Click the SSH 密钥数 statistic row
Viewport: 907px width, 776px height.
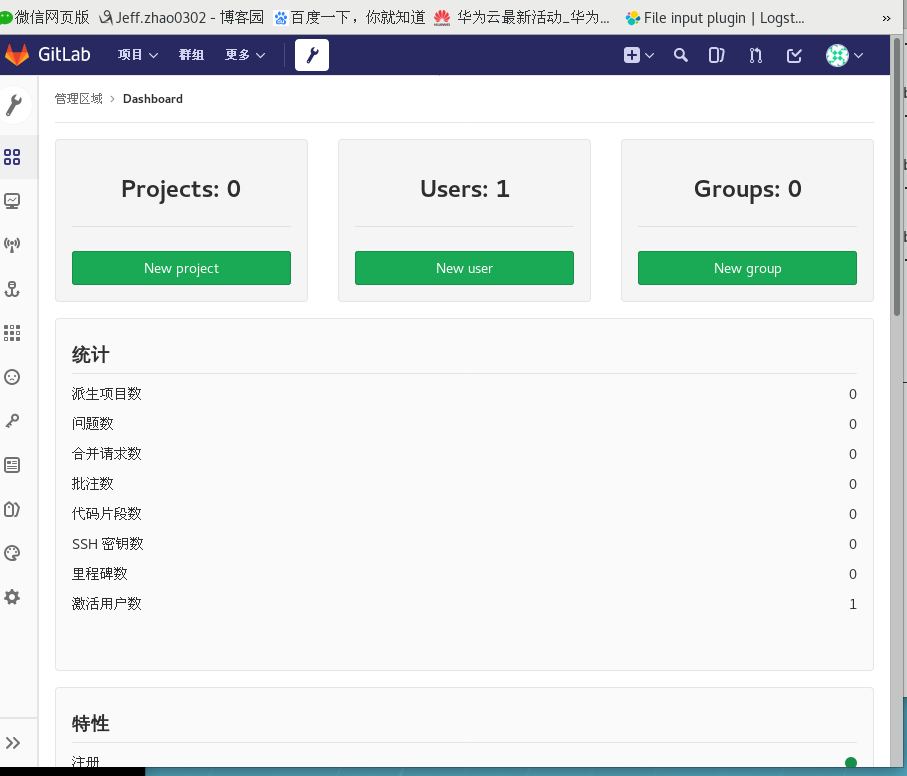pos(464,544)
